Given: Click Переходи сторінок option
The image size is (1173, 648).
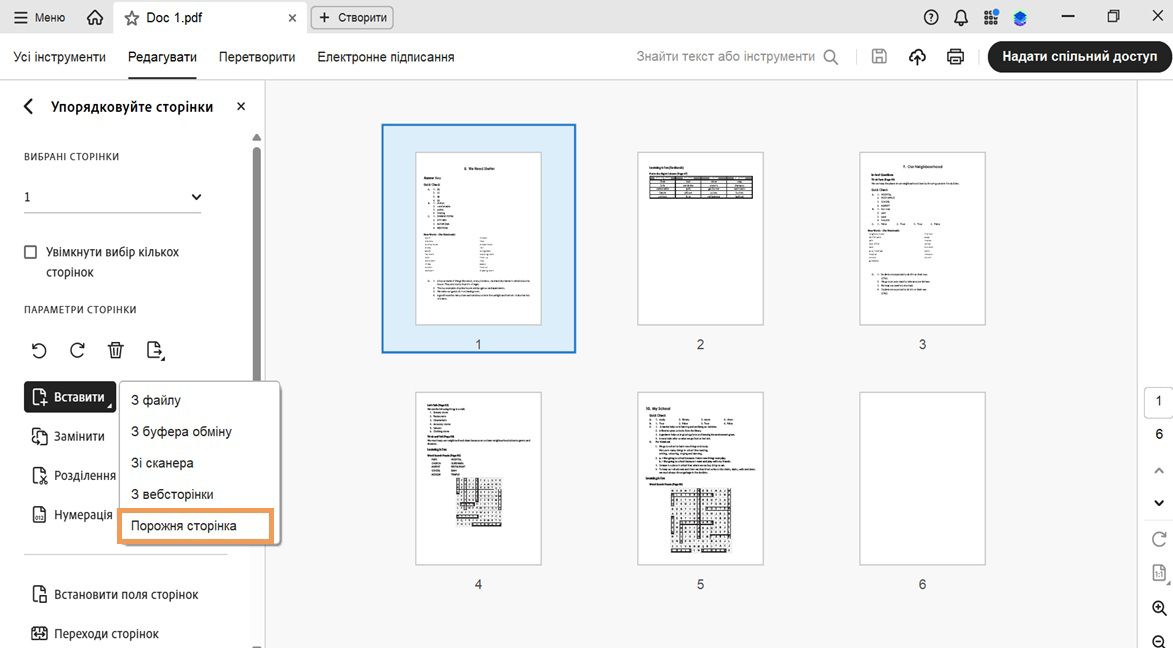Looking at the screenshot, I should [x=95, y=634].
